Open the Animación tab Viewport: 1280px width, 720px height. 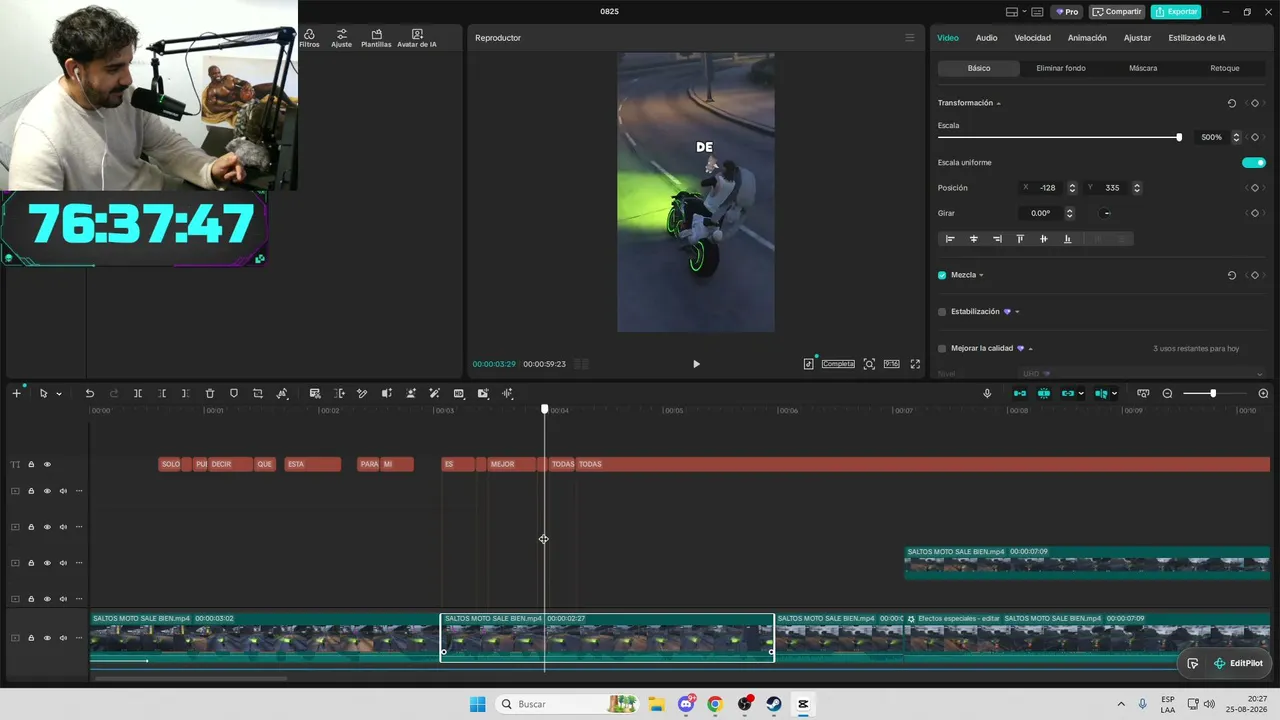point(1087,38)
